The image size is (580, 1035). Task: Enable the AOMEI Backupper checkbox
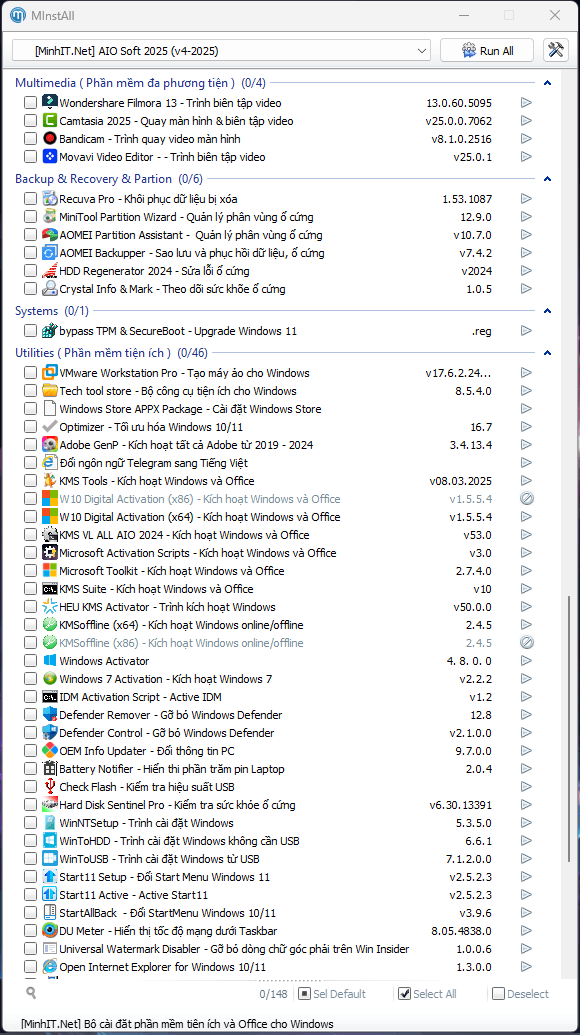click(x=30, y=253)
